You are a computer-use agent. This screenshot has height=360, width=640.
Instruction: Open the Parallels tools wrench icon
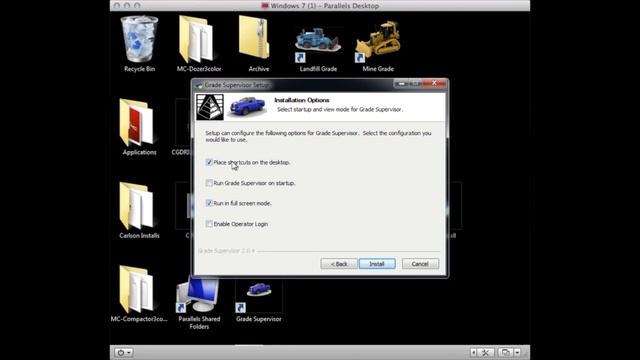(486, 352)
